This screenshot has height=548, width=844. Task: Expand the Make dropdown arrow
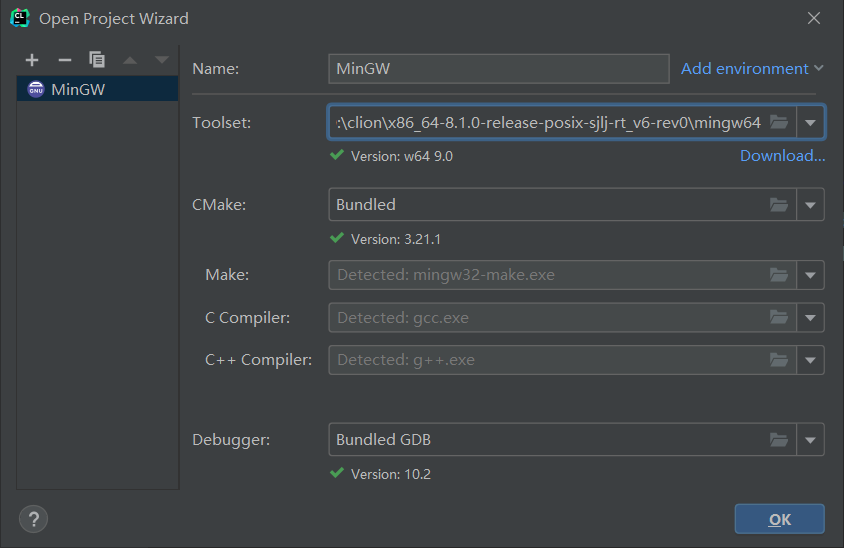810,275
